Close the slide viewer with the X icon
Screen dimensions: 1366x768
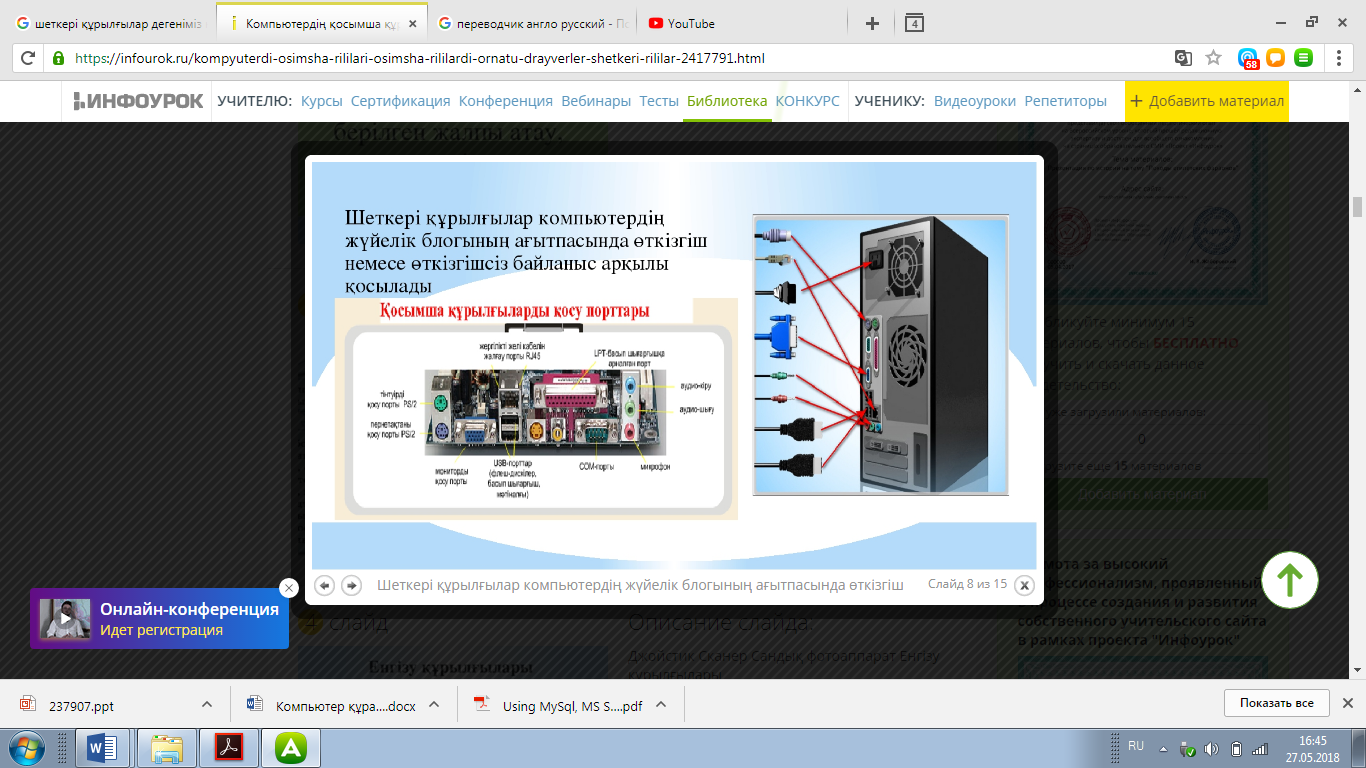[1024, 586]
